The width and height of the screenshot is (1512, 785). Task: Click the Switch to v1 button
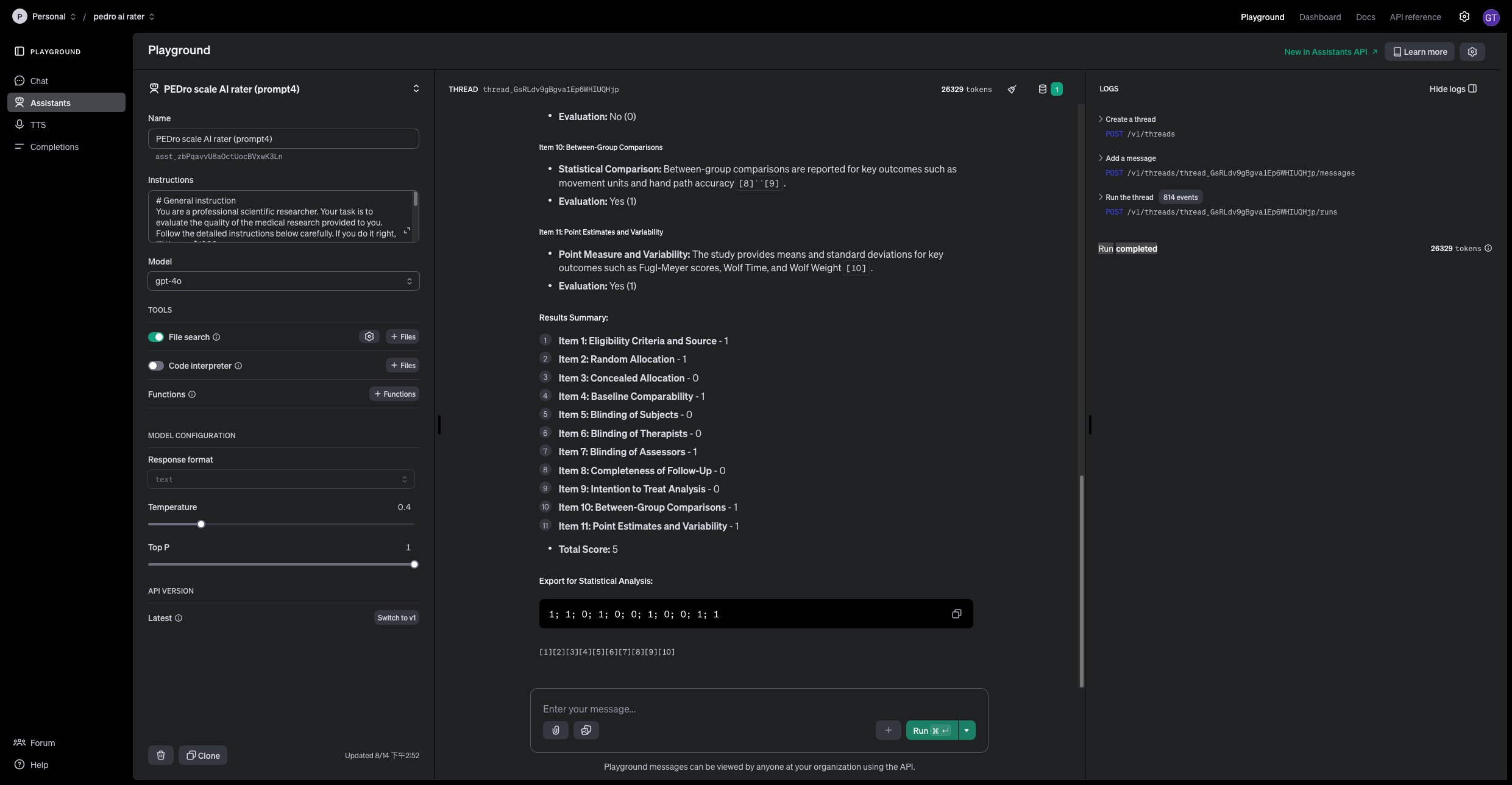(x=396, y=617)
